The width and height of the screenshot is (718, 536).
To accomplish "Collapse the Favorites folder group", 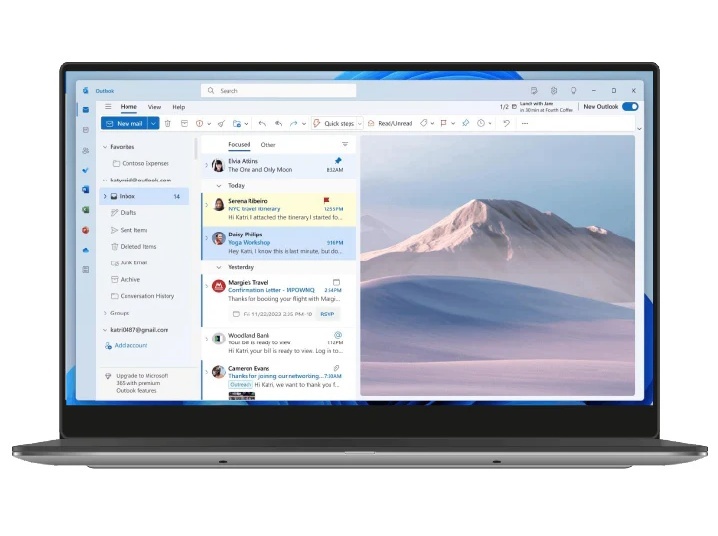I will coord(105,147).
